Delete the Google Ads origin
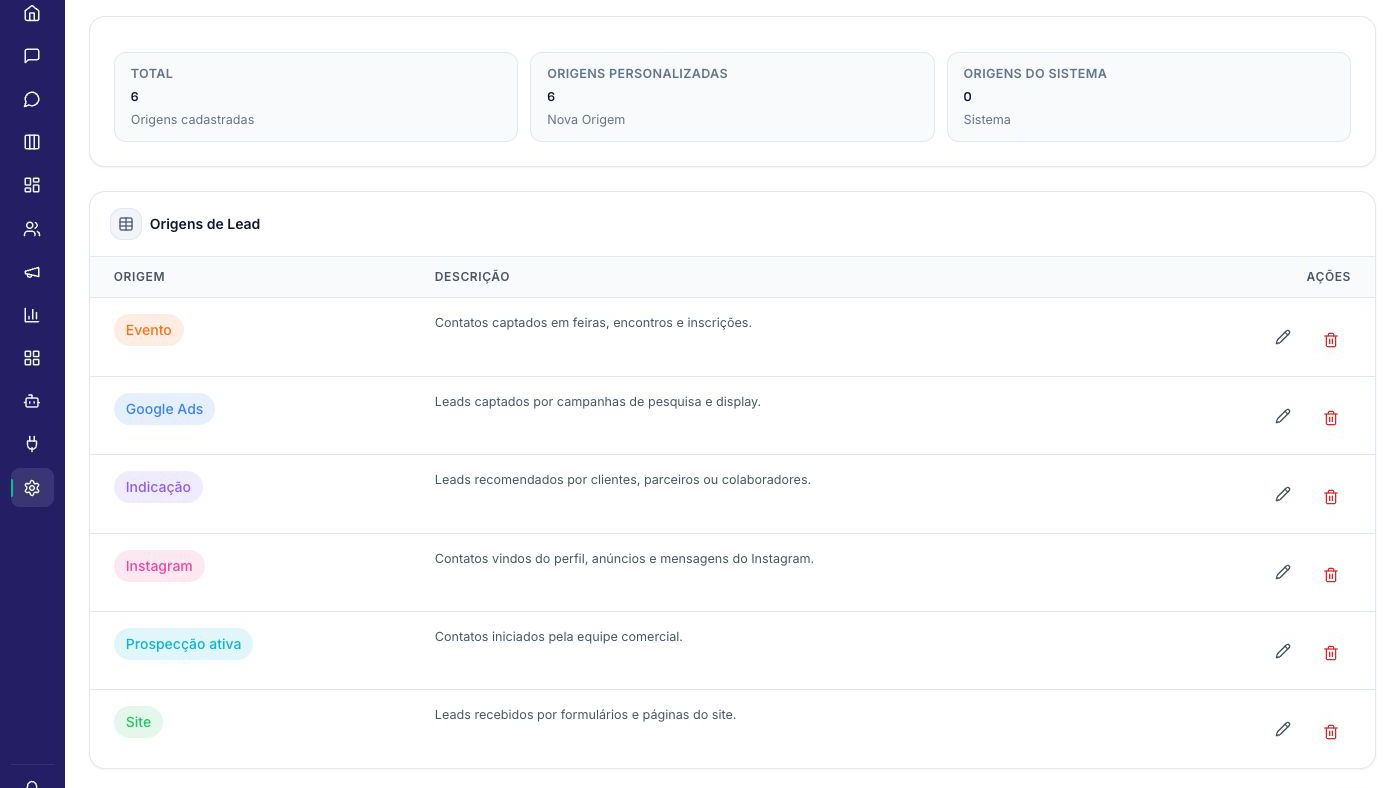 [x=1331, y=418]
